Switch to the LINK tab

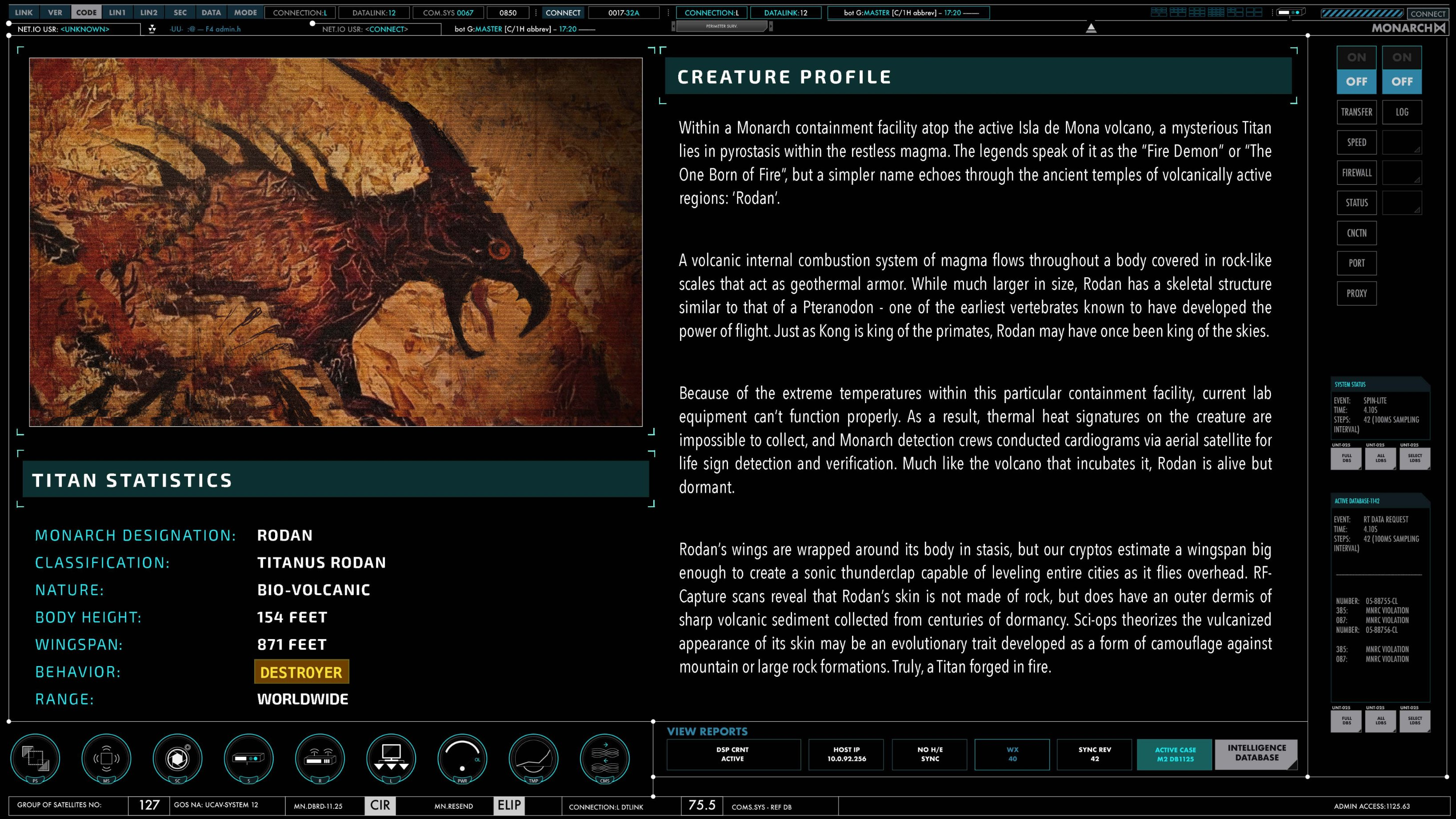(24, 12)
